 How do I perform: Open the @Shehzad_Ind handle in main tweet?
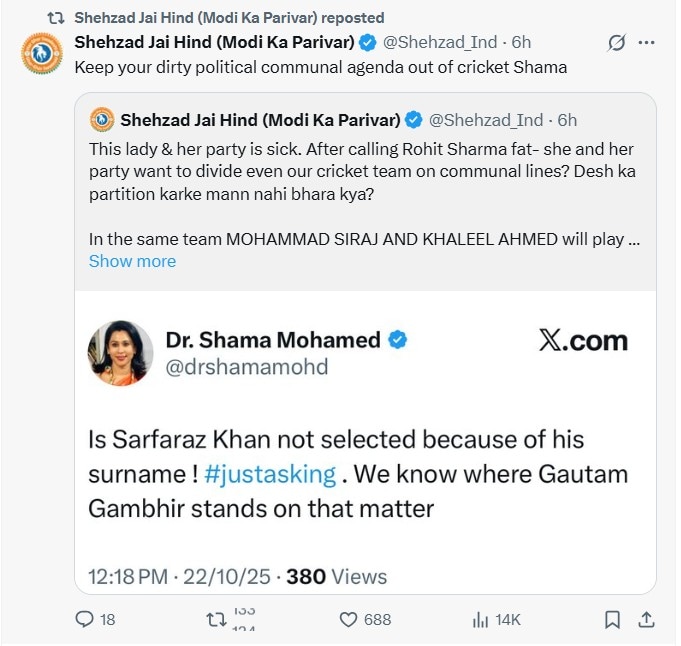point(440,42)
